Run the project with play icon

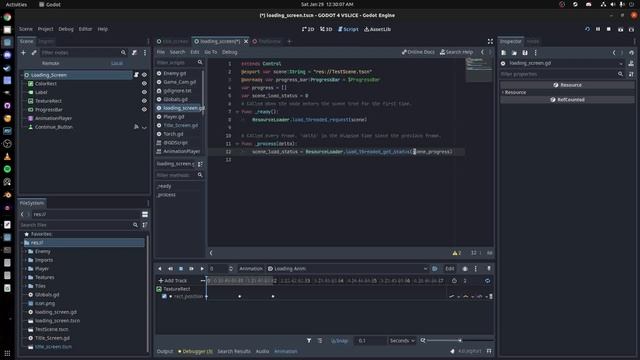click(587, 29)
